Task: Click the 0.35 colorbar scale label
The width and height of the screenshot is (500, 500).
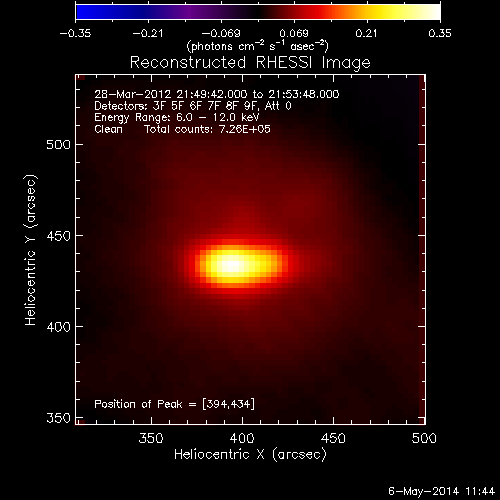Action: pos(440,33)
